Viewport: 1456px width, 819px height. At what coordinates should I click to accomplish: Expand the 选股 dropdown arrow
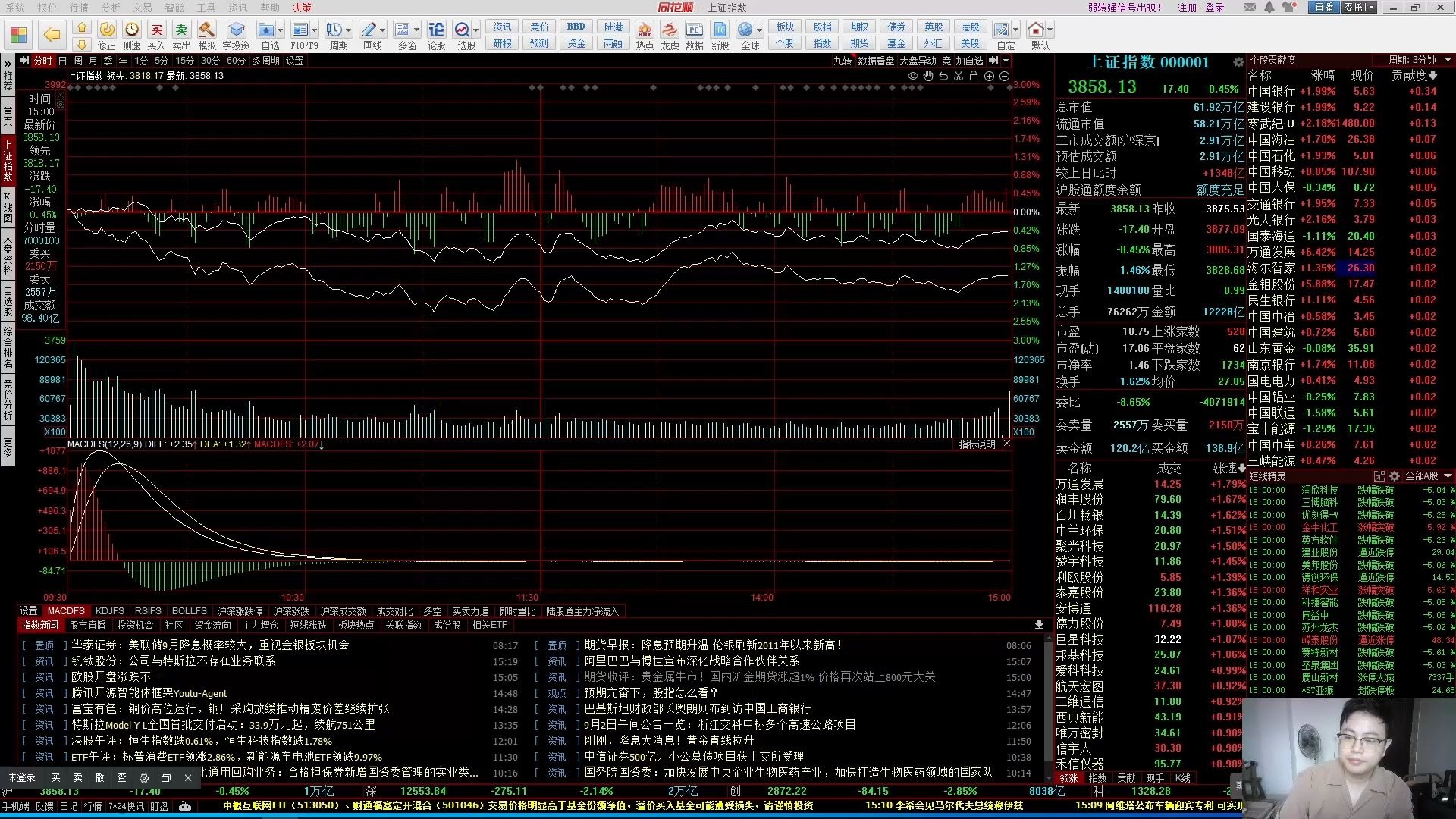point(476,30)
